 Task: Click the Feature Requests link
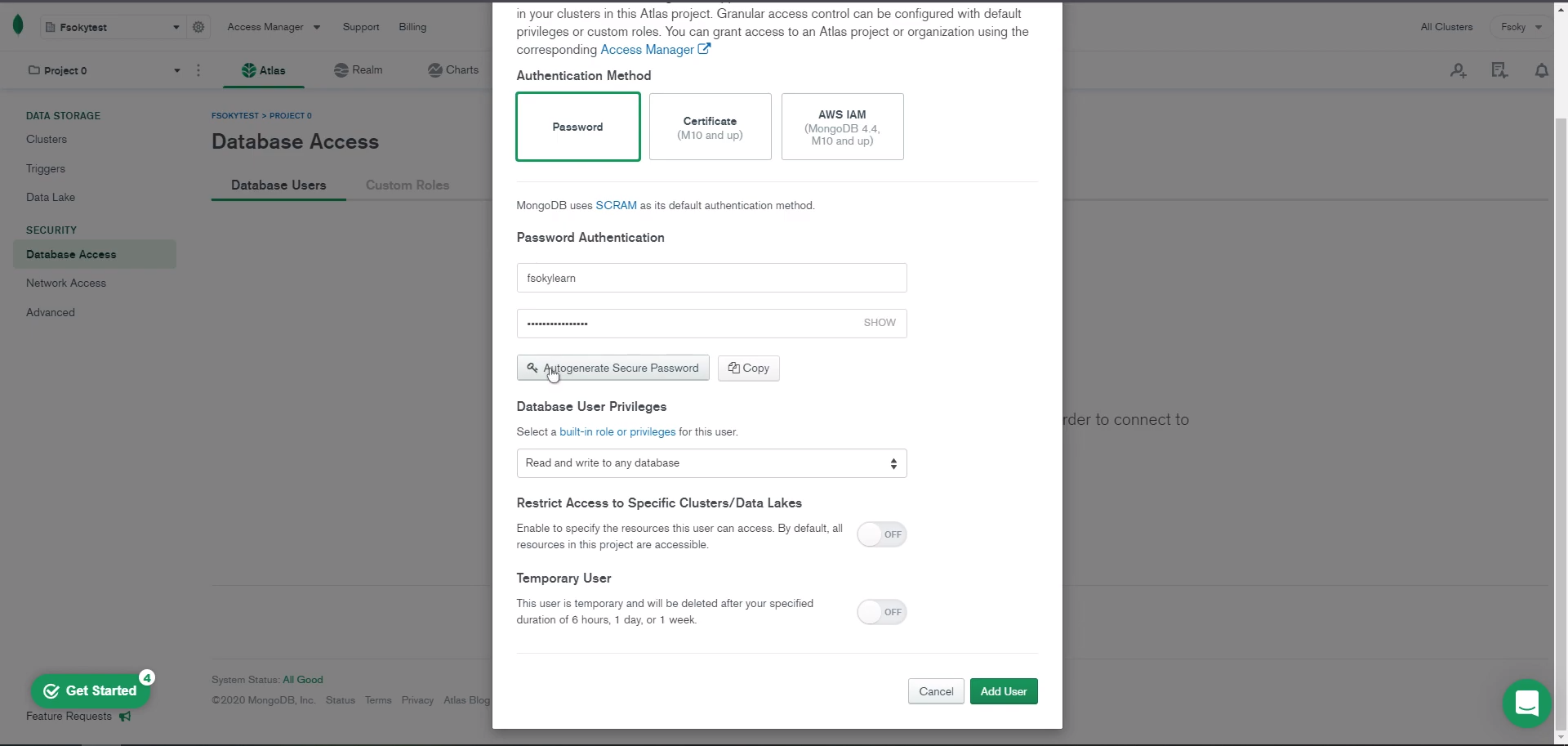tap(69, 717)
